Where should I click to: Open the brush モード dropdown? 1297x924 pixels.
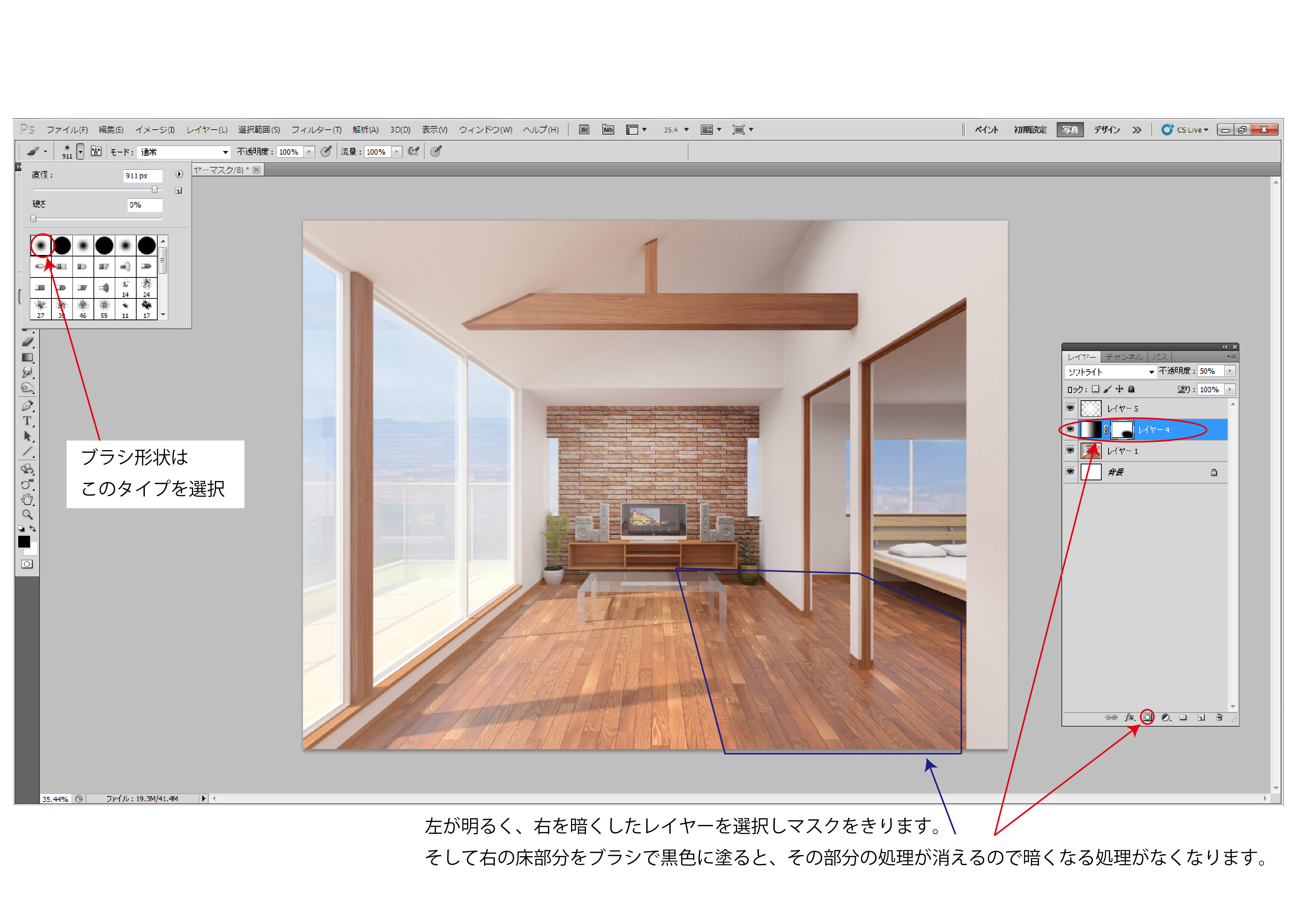(x=184, y=152)
